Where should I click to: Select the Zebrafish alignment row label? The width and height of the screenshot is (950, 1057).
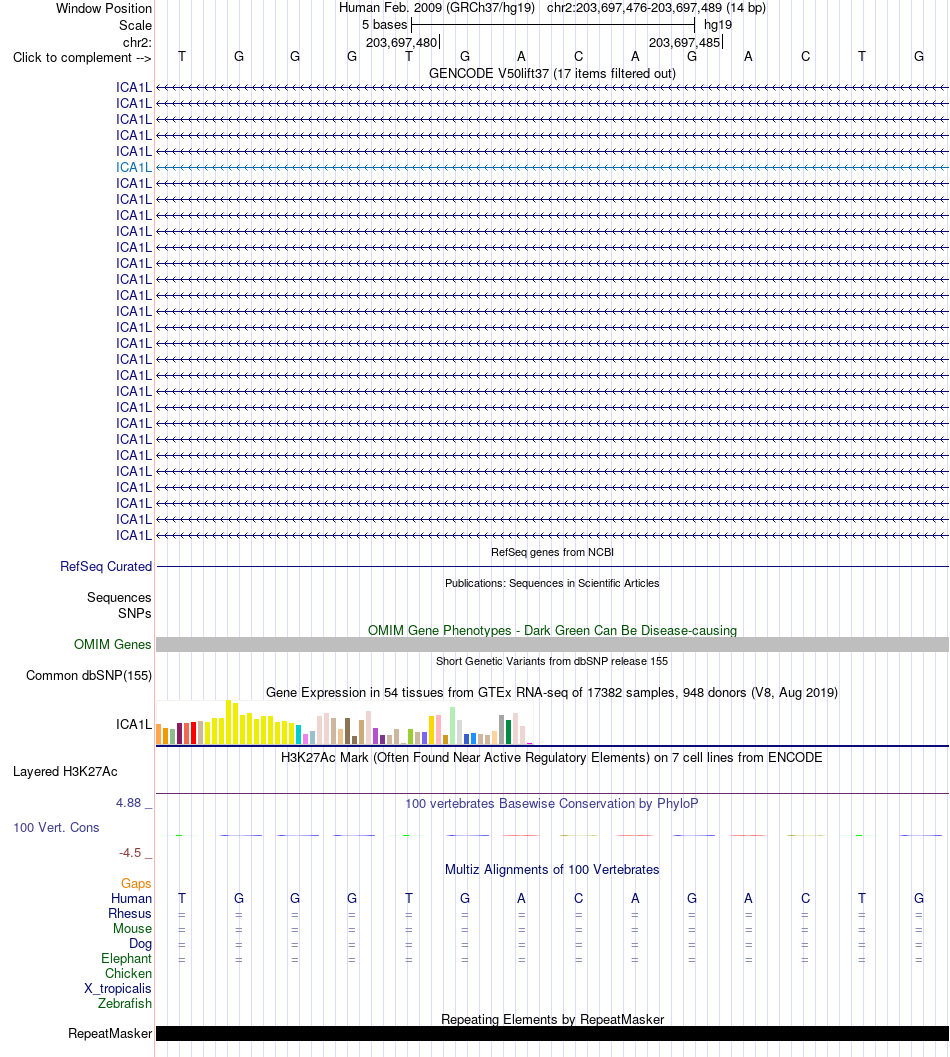pyautogui.click(x=125, y=1004)
